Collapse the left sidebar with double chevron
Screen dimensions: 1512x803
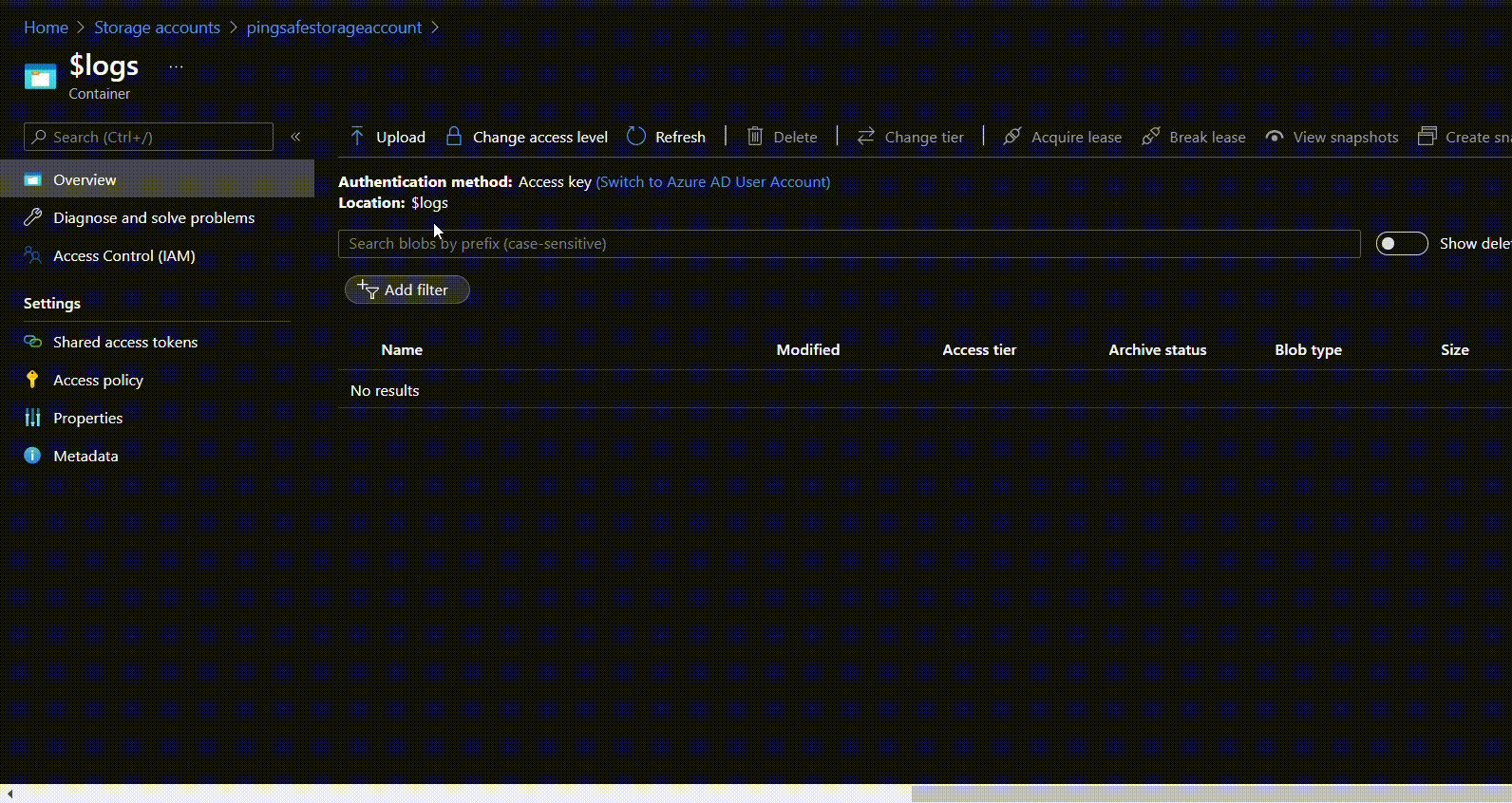point(295,137)
